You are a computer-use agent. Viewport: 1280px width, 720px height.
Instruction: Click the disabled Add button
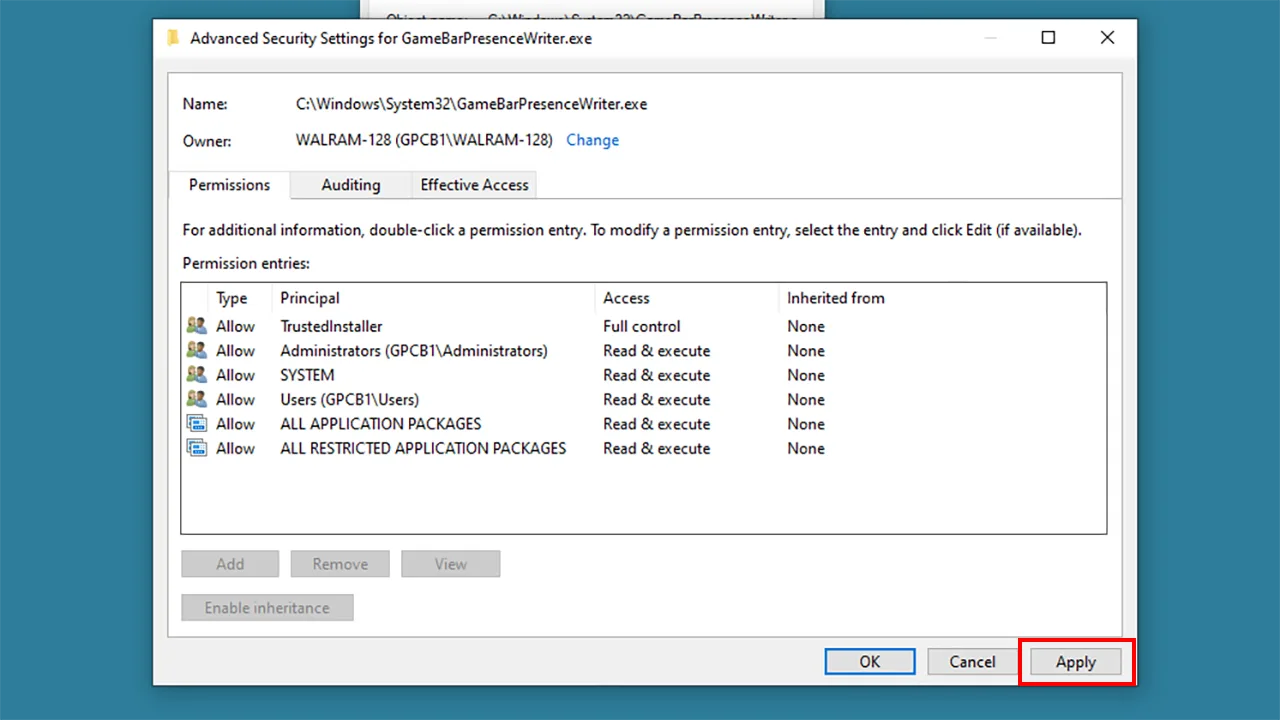point(230,564)
